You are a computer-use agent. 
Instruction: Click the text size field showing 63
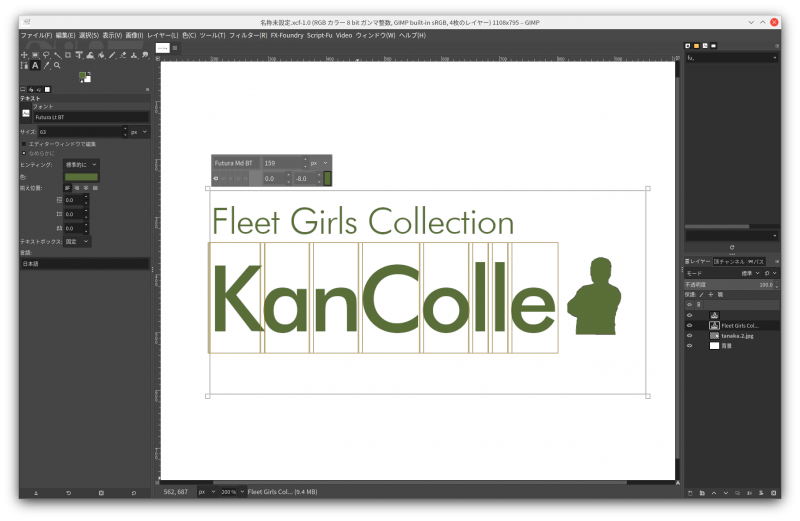coord(81,132)
